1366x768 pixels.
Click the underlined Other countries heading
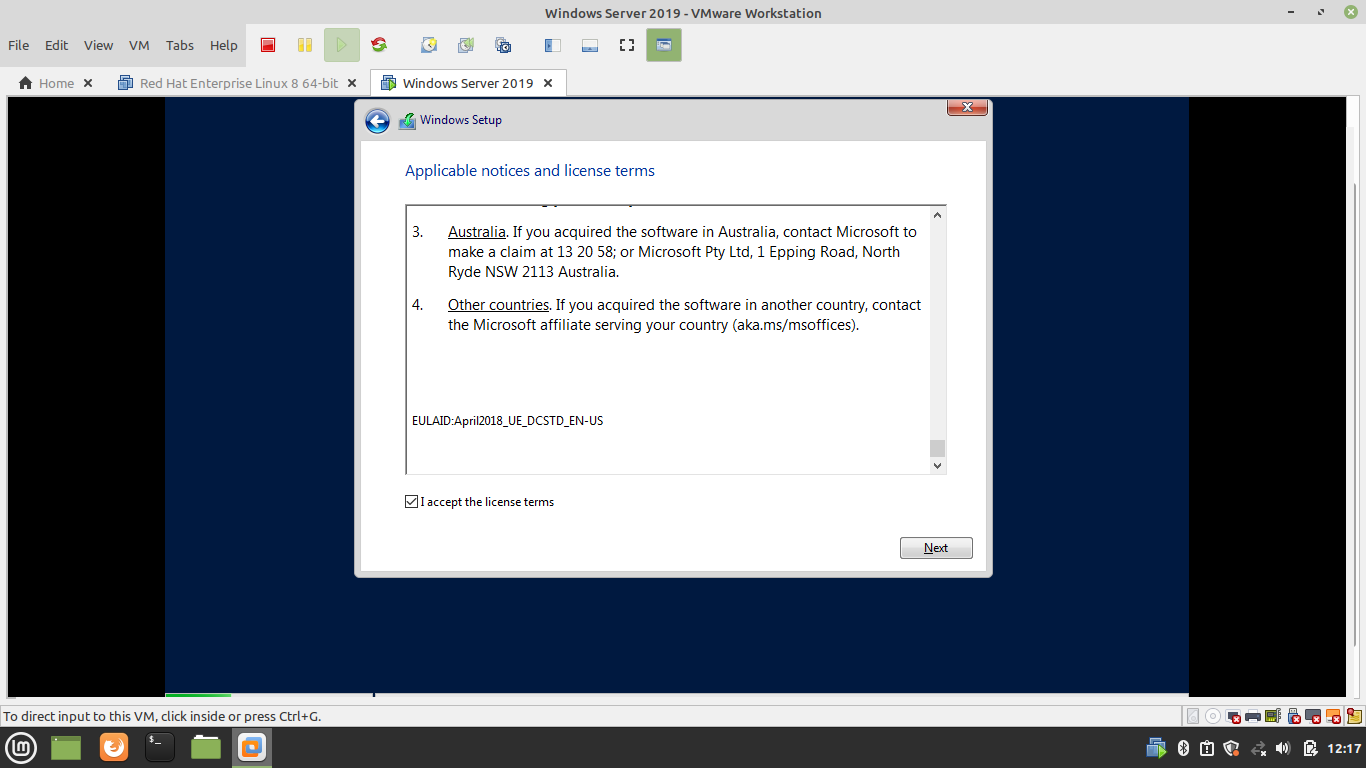(x=498, y=305)
